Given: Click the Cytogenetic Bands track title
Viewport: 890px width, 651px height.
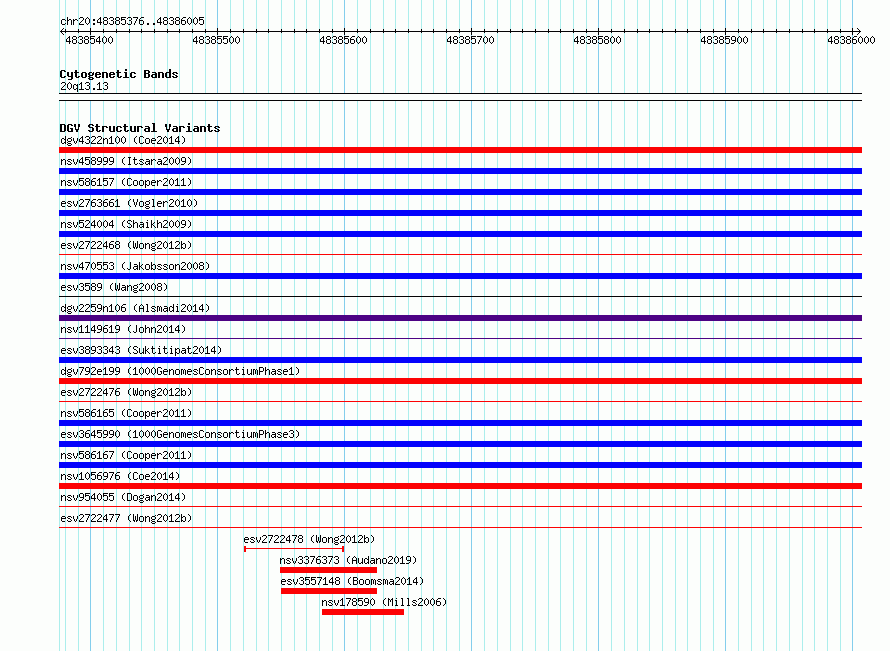Looking at the screenshot, I should pyautogui.click(x=119, y=74).
